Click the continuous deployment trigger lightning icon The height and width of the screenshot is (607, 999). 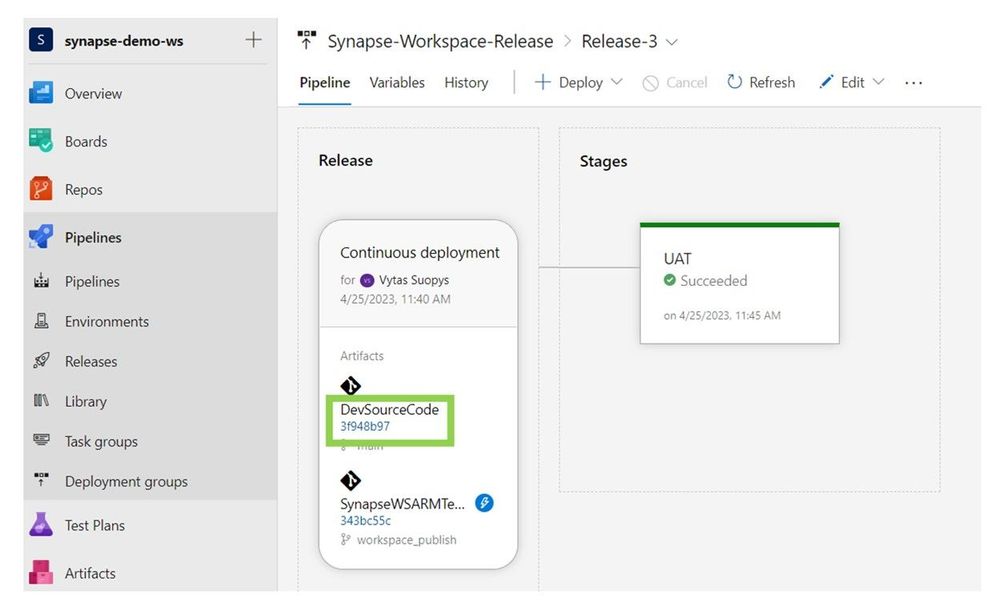(484, 503)
